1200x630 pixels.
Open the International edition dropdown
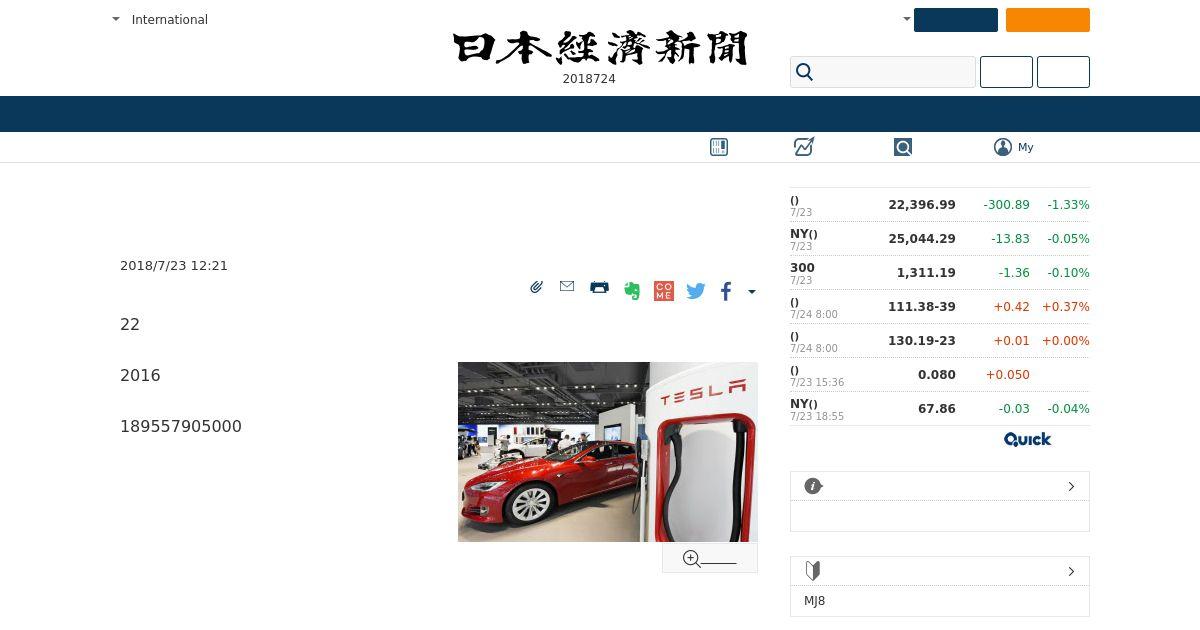pos(160,19)
